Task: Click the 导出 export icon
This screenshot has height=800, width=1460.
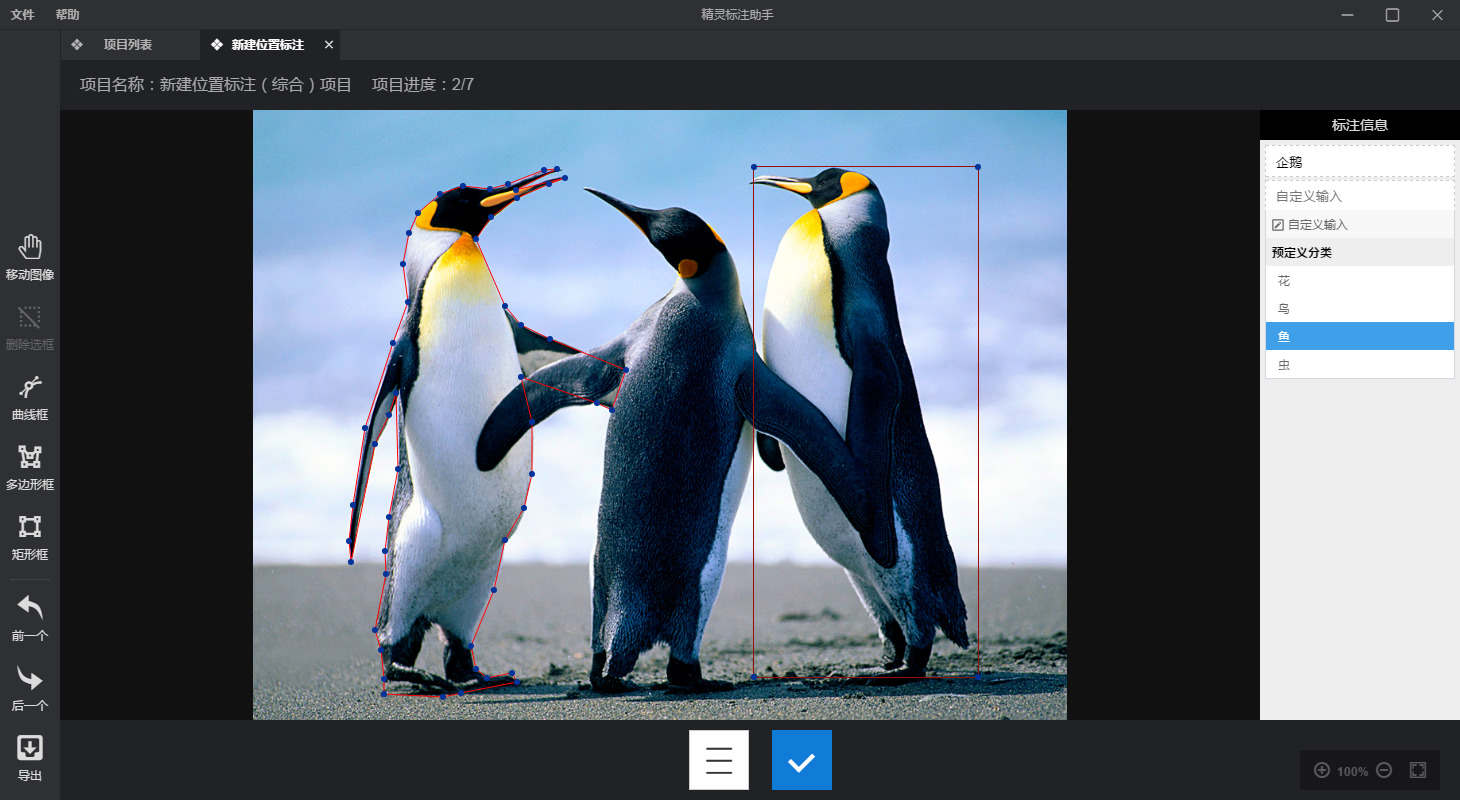Action: [30, 757]
